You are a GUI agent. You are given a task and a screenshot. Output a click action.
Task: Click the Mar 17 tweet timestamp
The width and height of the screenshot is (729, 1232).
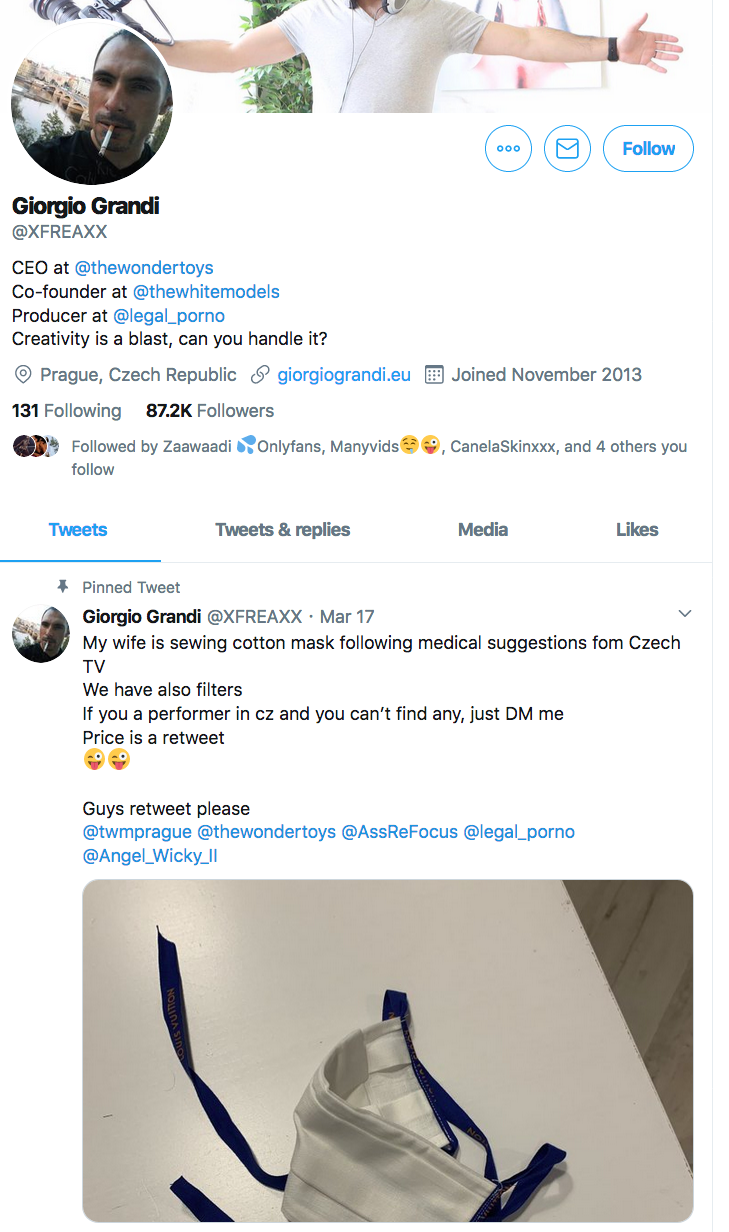click(347, 617)
